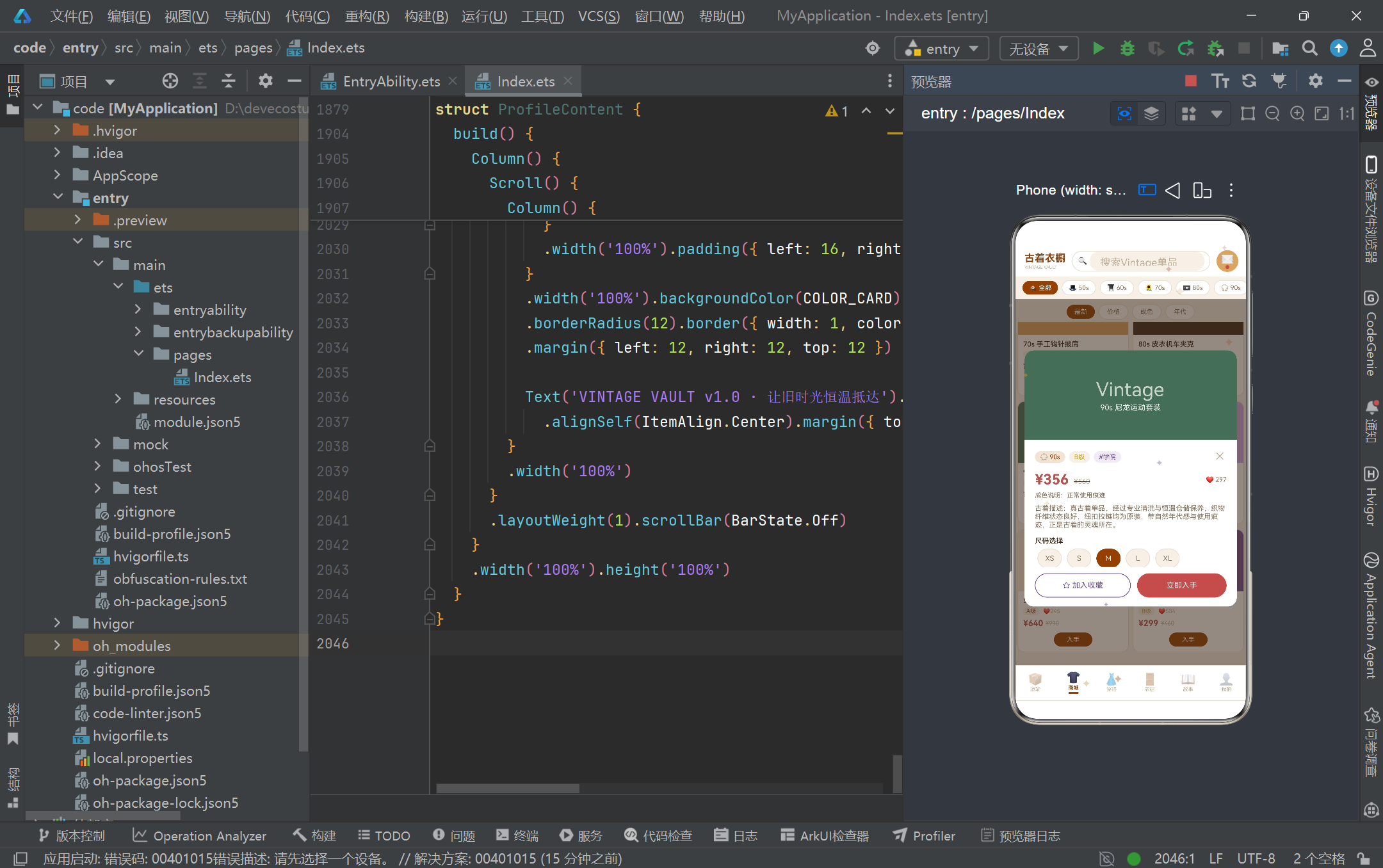Viewport: 1383px width, 868px height.
Task: Select size S in the preview
Action: tap(1079, 558)
